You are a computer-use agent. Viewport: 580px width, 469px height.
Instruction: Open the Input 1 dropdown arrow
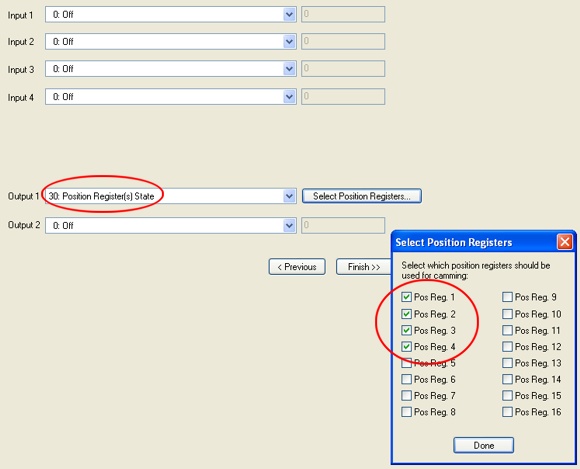(x=289, y=15)
